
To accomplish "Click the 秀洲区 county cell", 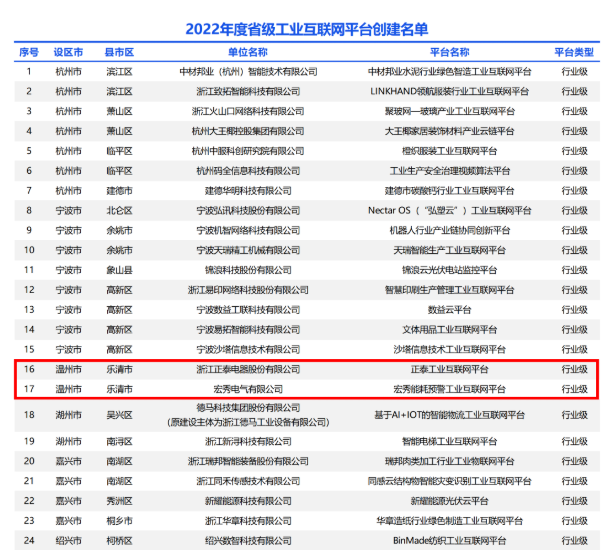I will (x=120, y=501).
